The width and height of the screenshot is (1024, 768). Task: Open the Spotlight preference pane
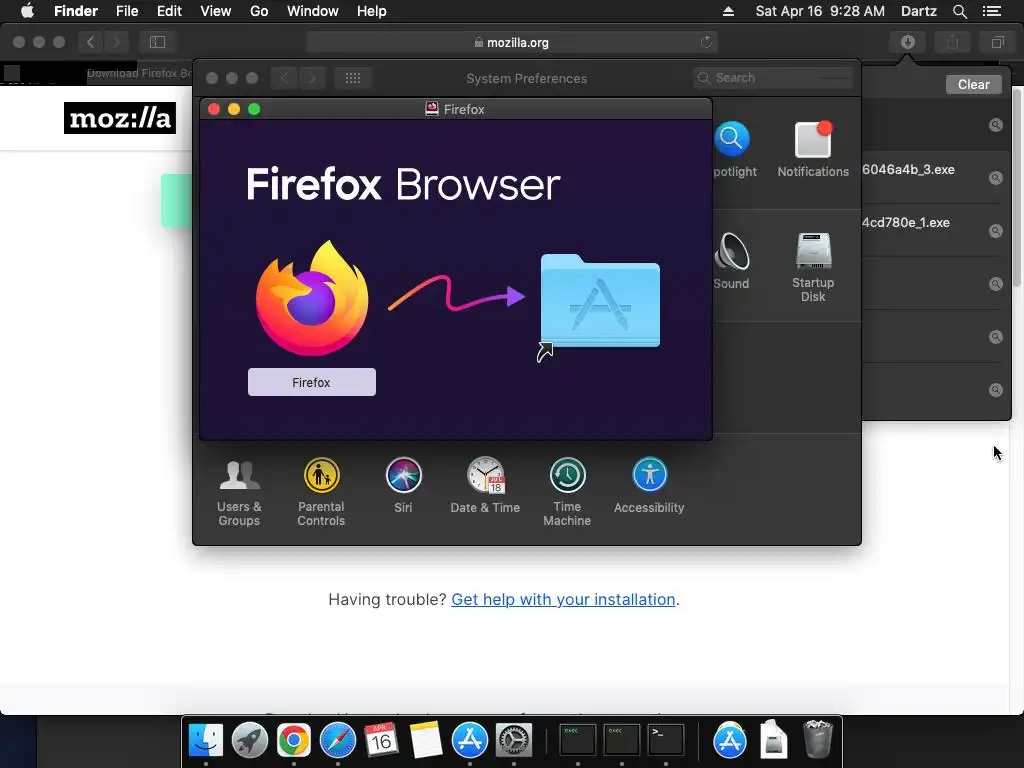[x=732, y=149]
